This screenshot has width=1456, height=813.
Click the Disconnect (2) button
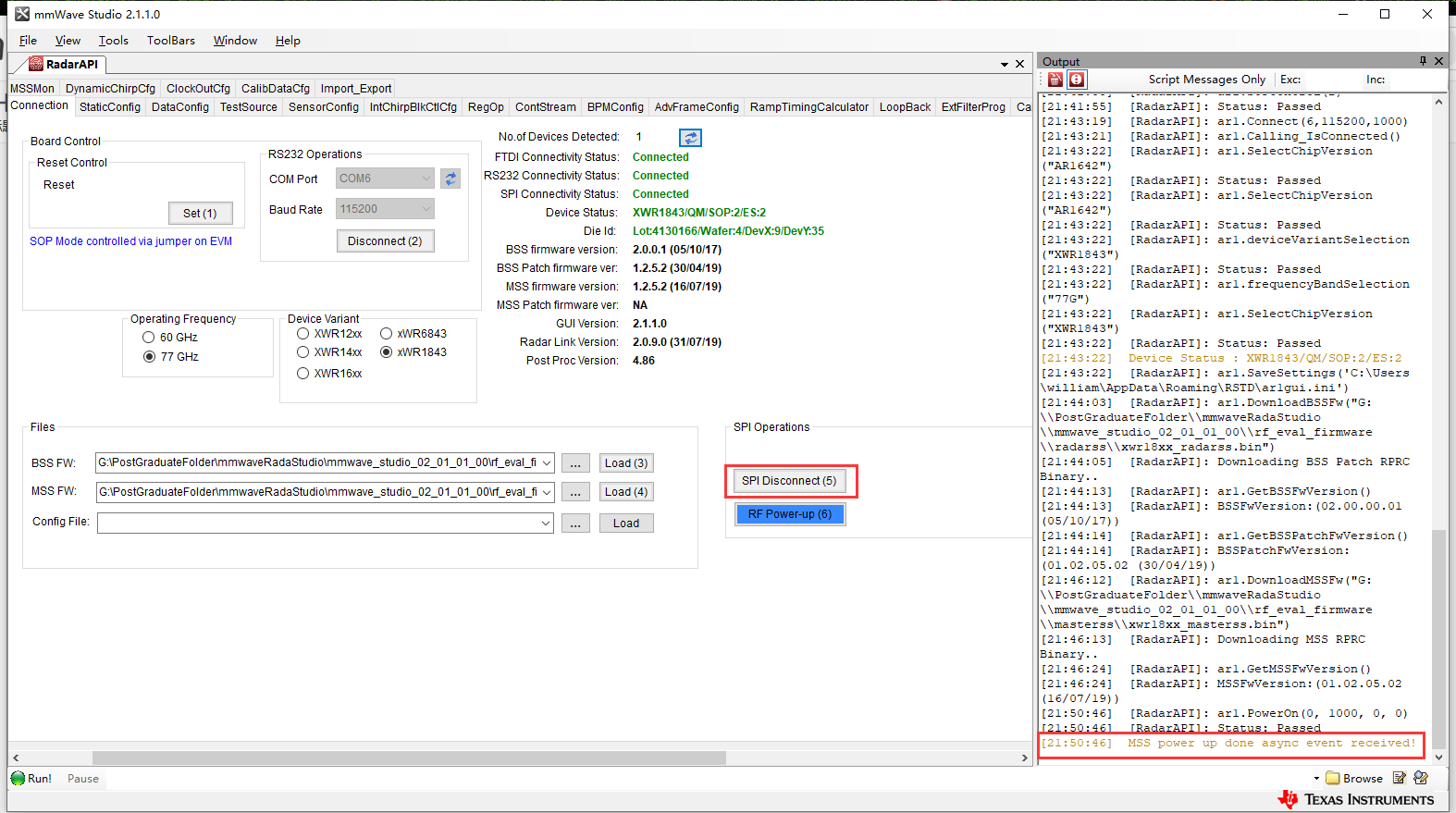click(x=385, y=241)
